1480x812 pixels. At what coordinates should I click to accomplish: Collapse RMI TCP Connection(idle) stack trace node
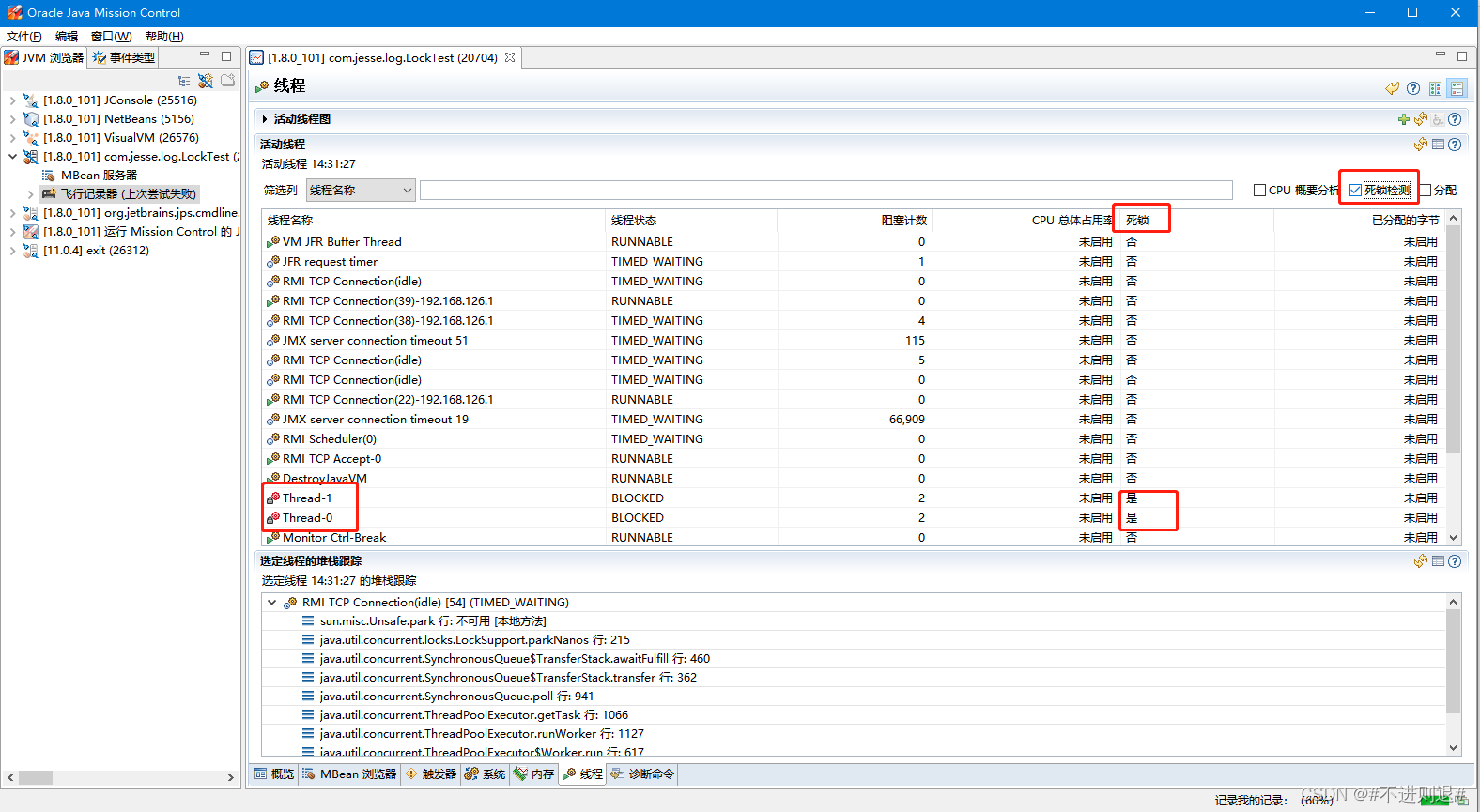point(271,603)
